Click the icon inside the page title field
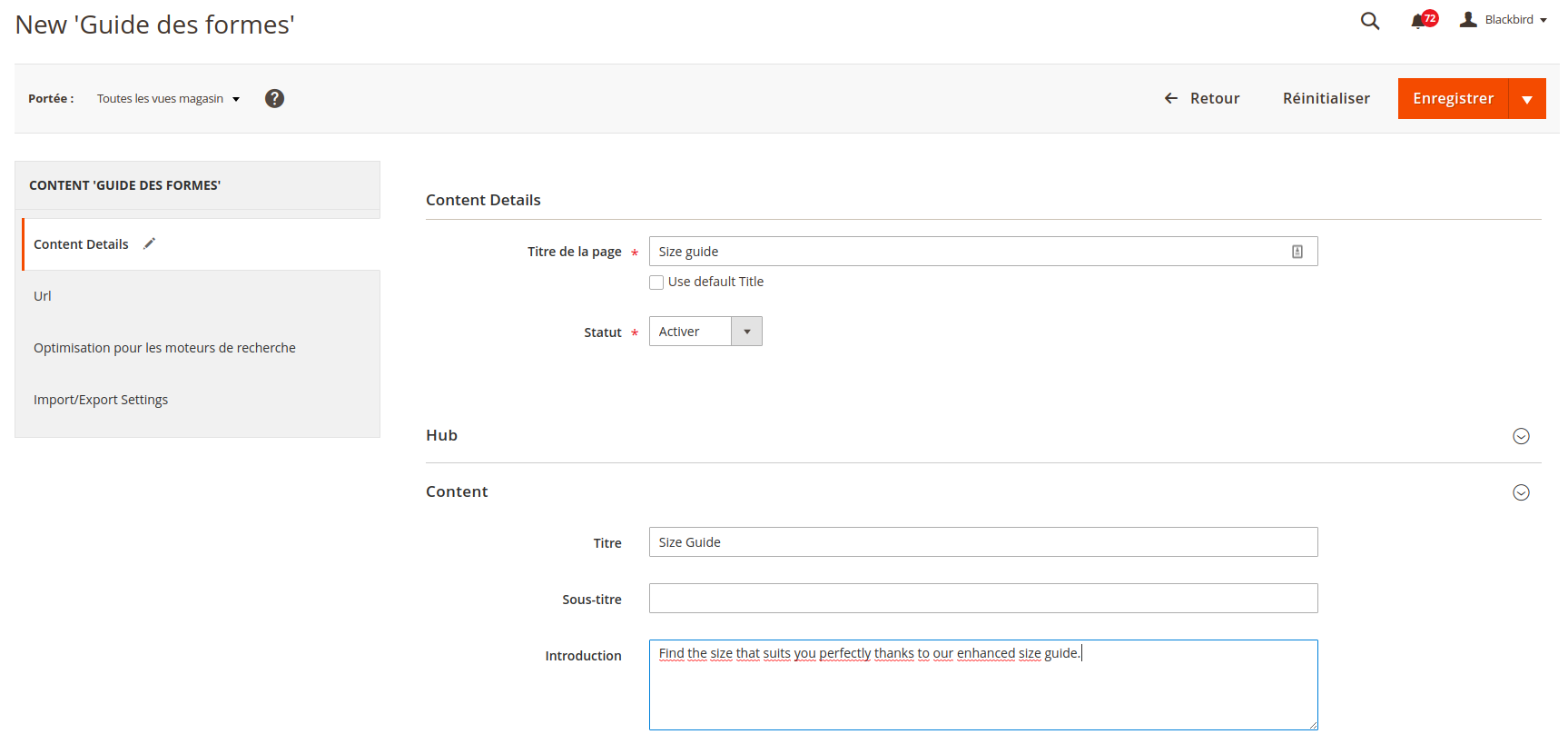Image resolution: width=1568 pixels, height=744 pixels. (1297, 252)
